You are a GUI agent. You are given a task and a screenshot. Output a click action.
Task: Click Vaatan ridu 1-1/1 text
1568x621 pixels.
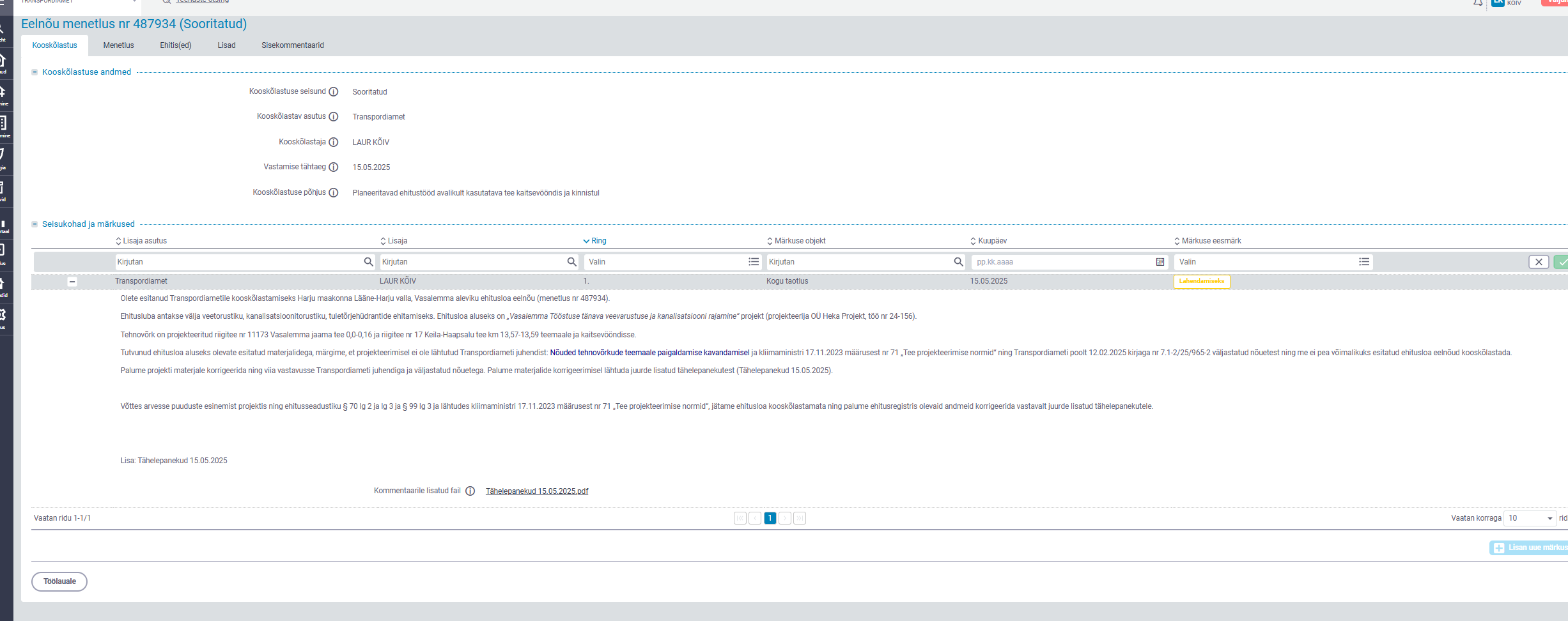pyautogui.click(x=63, y=518)
